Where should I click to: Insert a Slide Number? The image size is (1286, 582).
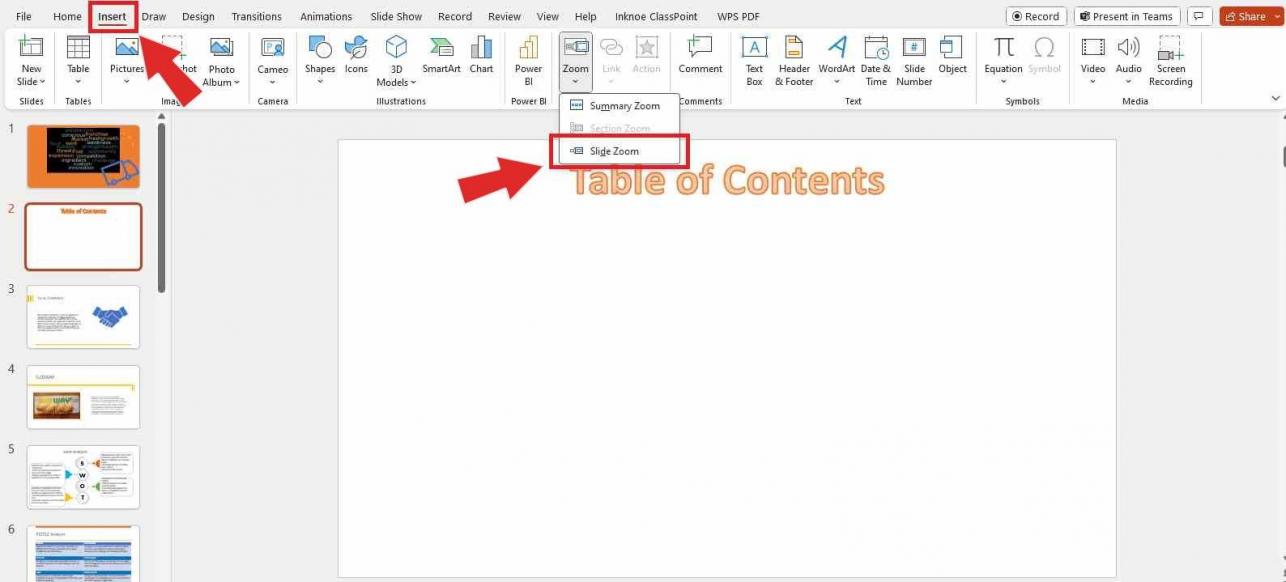pos(914,58)
